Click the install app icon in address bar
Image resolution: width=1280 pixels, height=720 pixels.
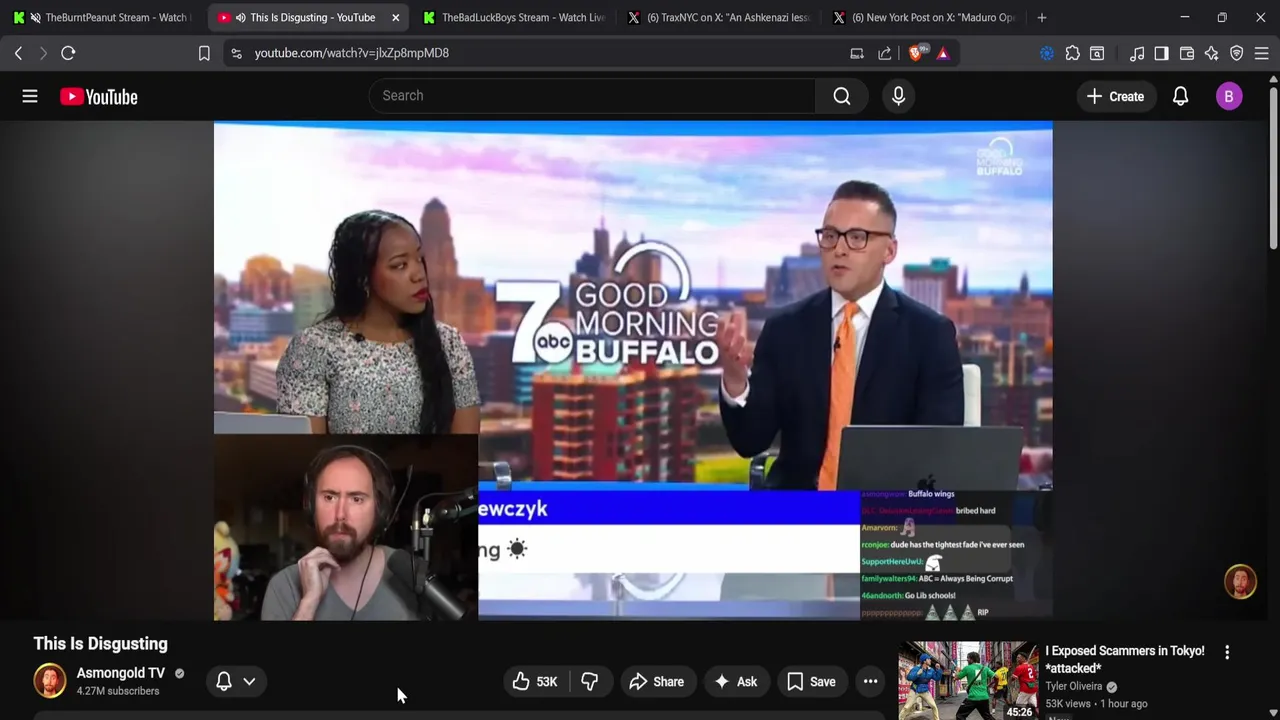coord(857,53)
